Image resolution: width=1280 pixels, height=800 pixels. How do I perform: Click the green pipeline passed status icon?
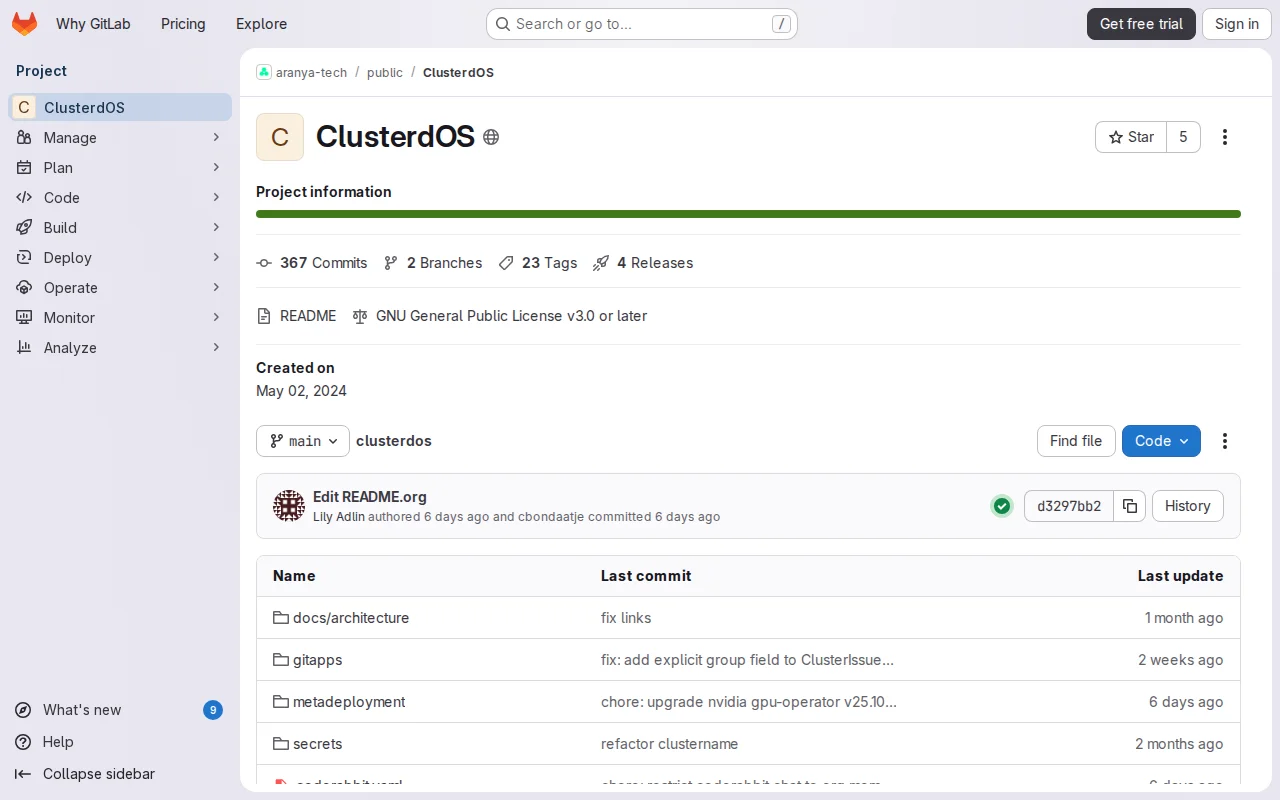click(x=1002, y=506)
